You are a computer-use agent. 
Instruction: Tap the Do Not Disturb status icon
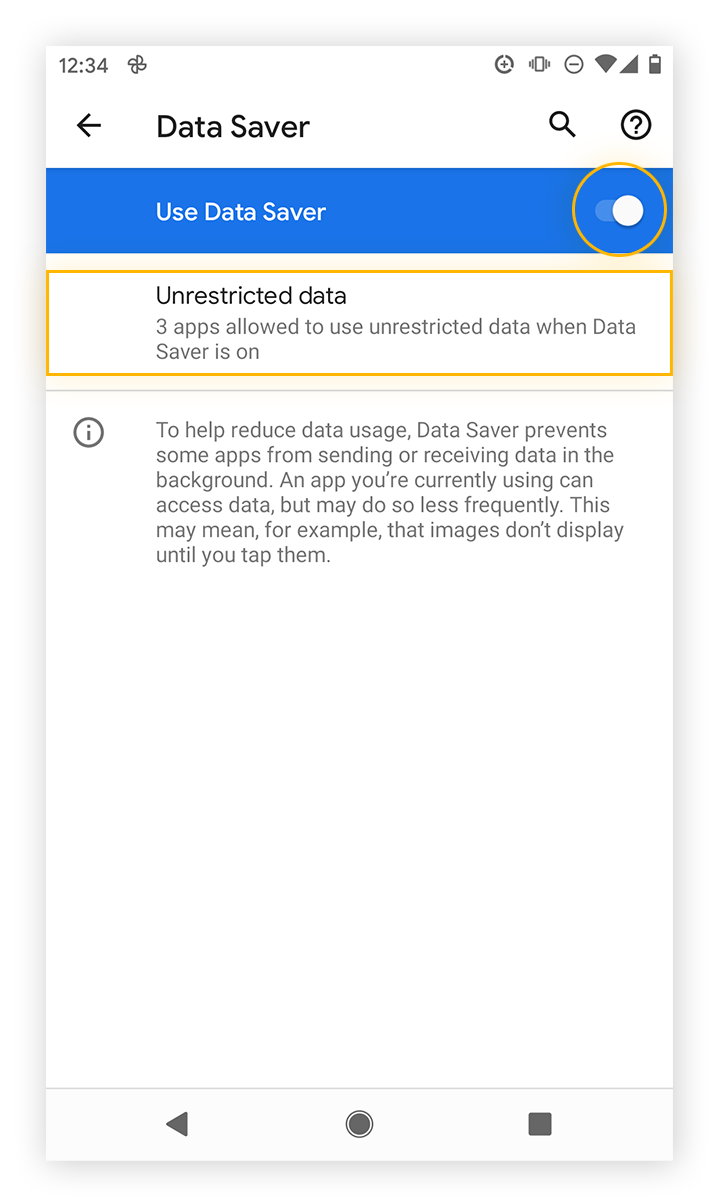(573, 64)
